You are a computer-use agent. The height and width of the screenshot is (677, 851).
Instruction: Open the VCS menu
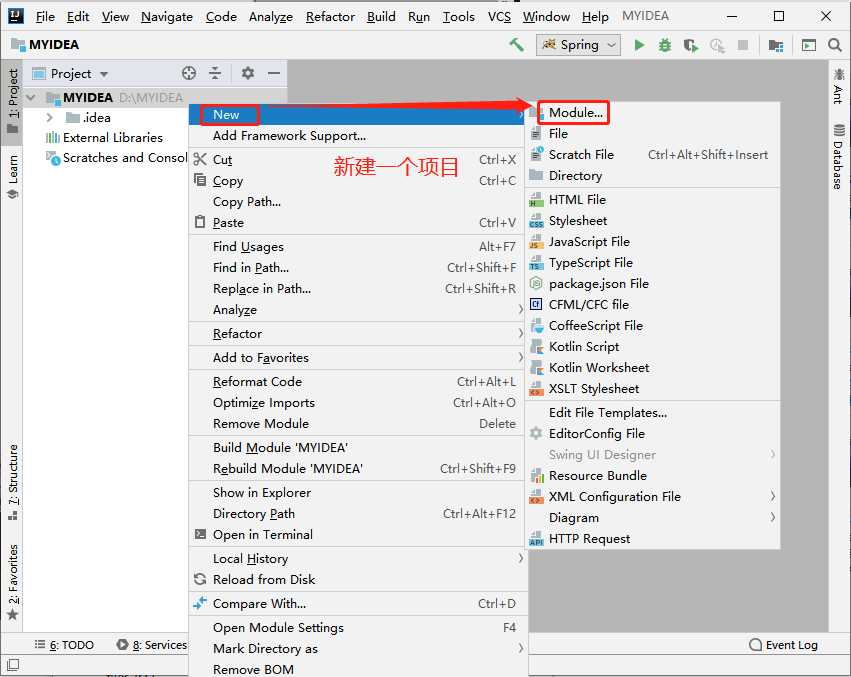(499, 17)
